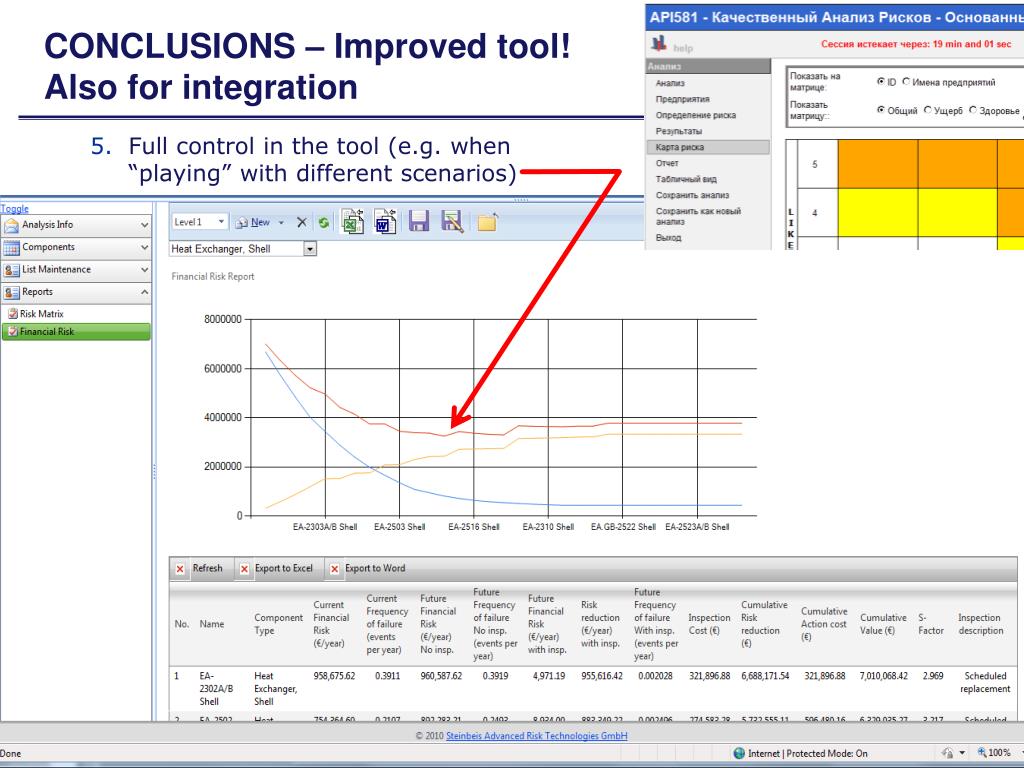The width and height of the screenshot is (1024, 768).
Task: Click the EA-2302A/B Shell name cell
Action: coord(216,688)
